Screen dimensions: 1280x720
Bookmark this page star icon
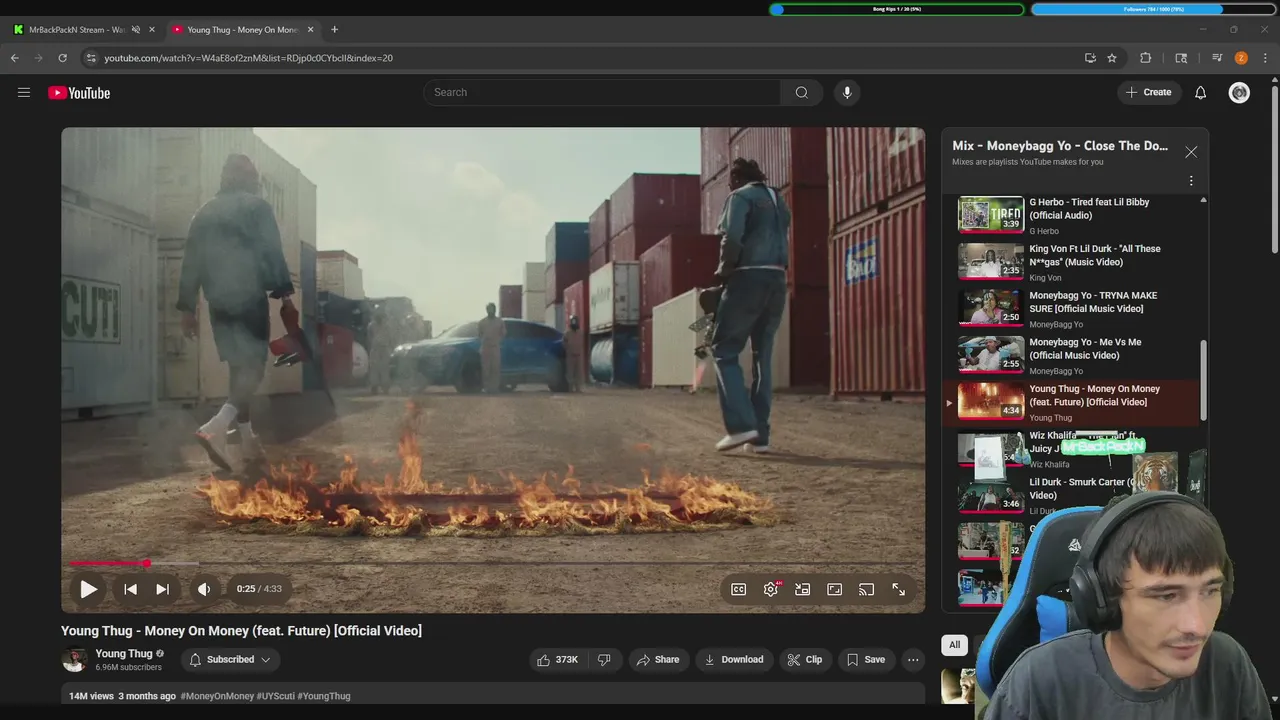tap(1111, 58)
